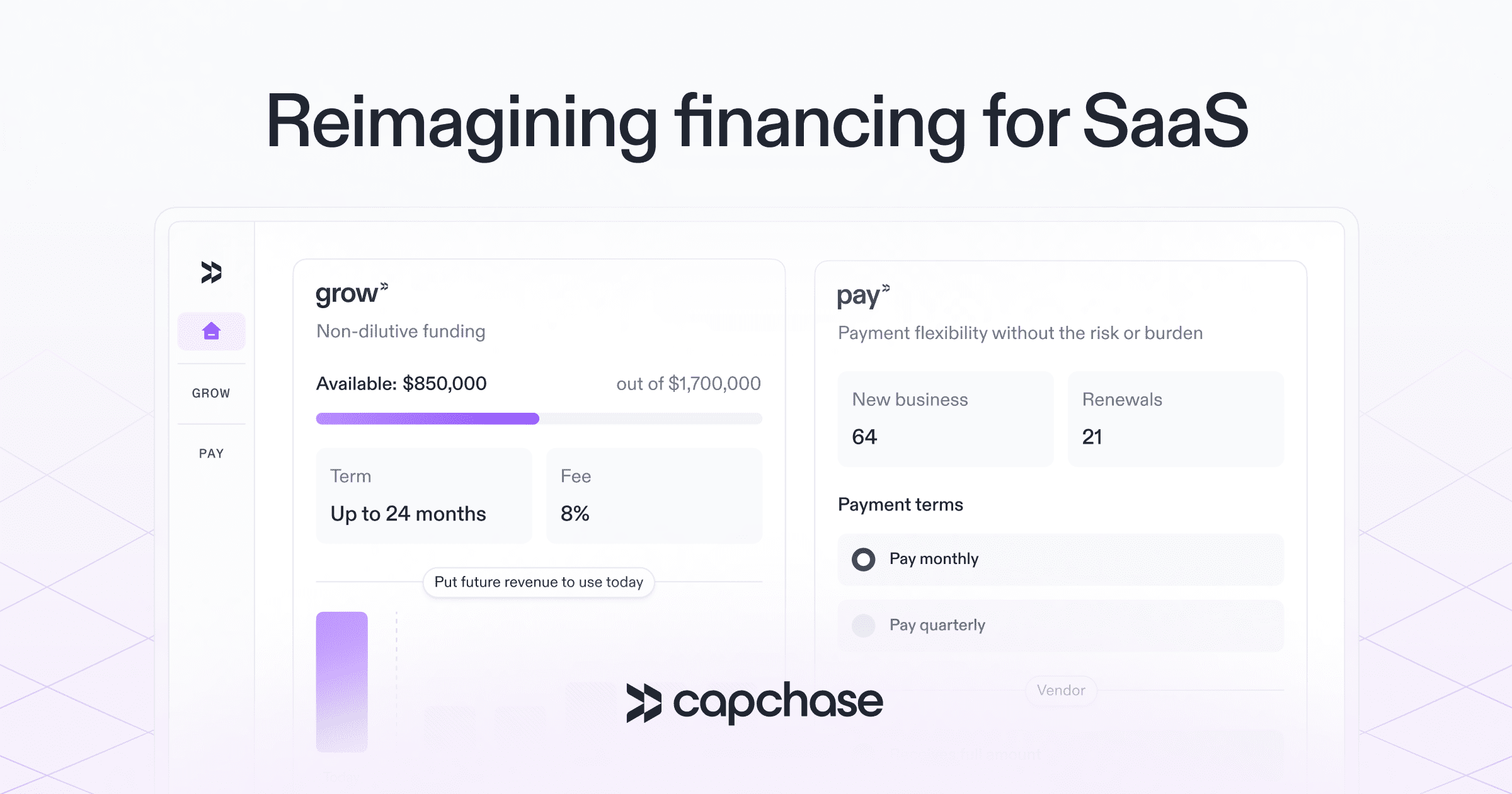The width and height of the screenshot is (1512, 794).
Task: Click the house symbol inside the sidebar button
Action: click(212, 330)
